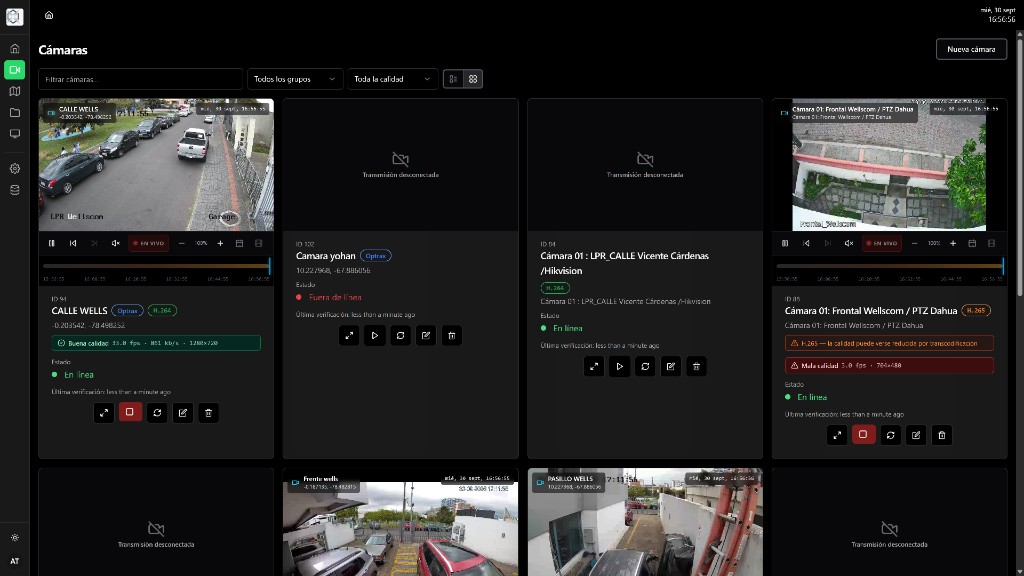The image size is (1024, 576).
Task: Click EN VIVO on the Frontal Wellscom player
Action: [882, 244]
